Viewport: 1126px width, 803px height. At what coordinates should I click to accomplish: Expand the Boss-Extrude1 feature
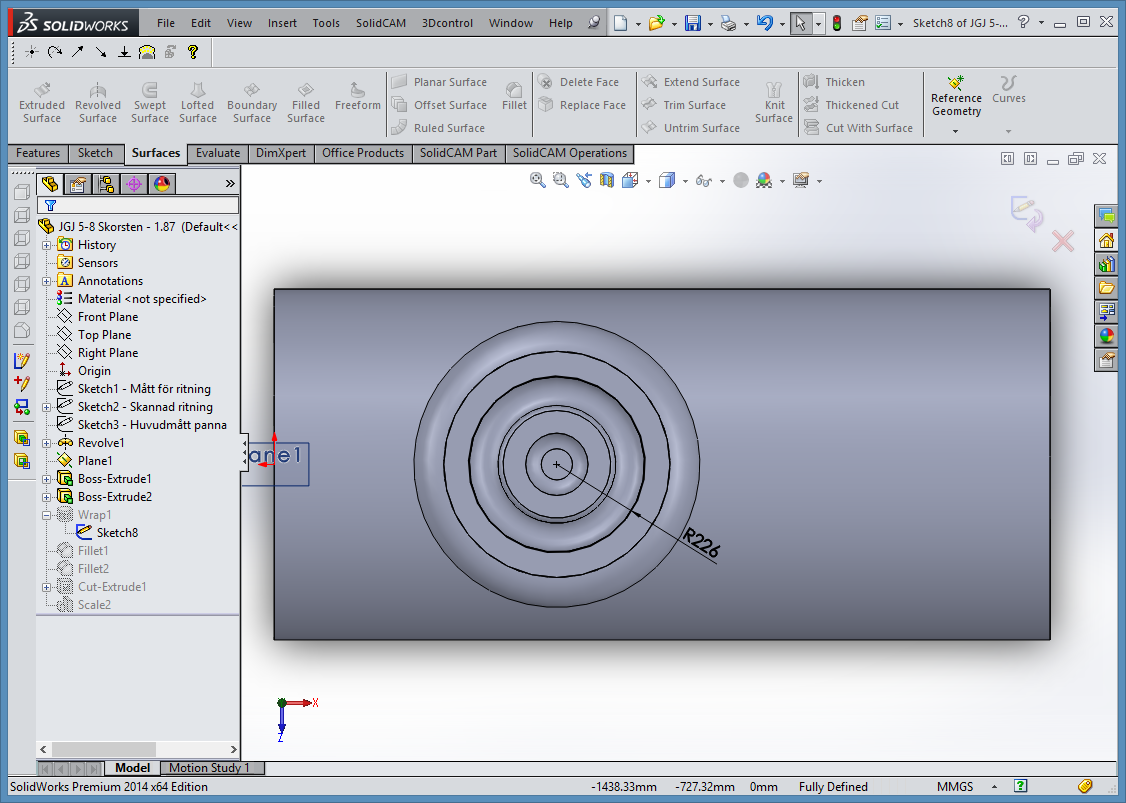(47, 479)
